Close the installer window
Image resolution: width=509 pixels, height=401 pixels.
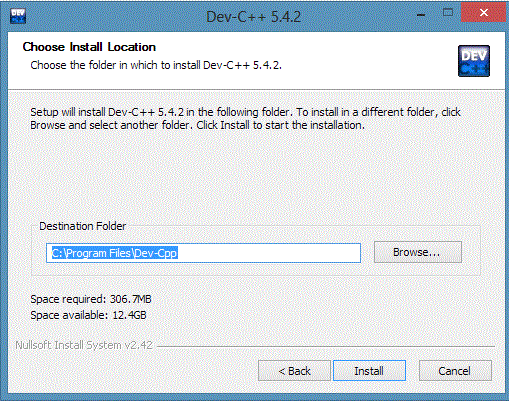[x=483, y=13]
